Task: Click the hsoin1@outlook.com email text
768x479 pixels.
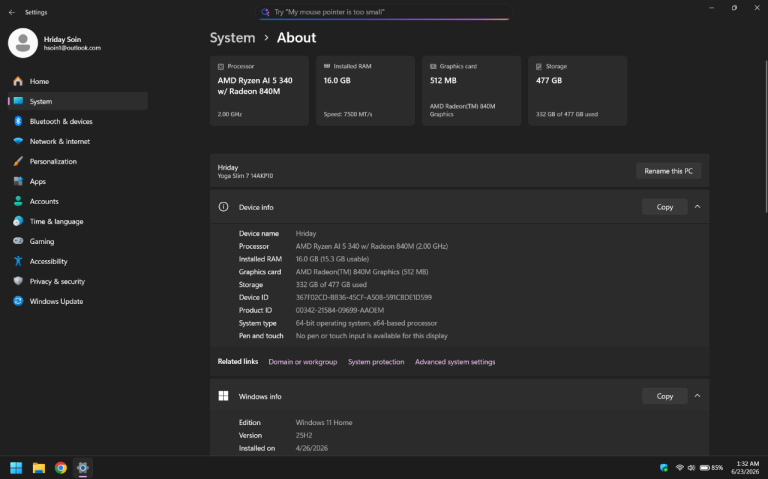Action: [x=72, y=48]
